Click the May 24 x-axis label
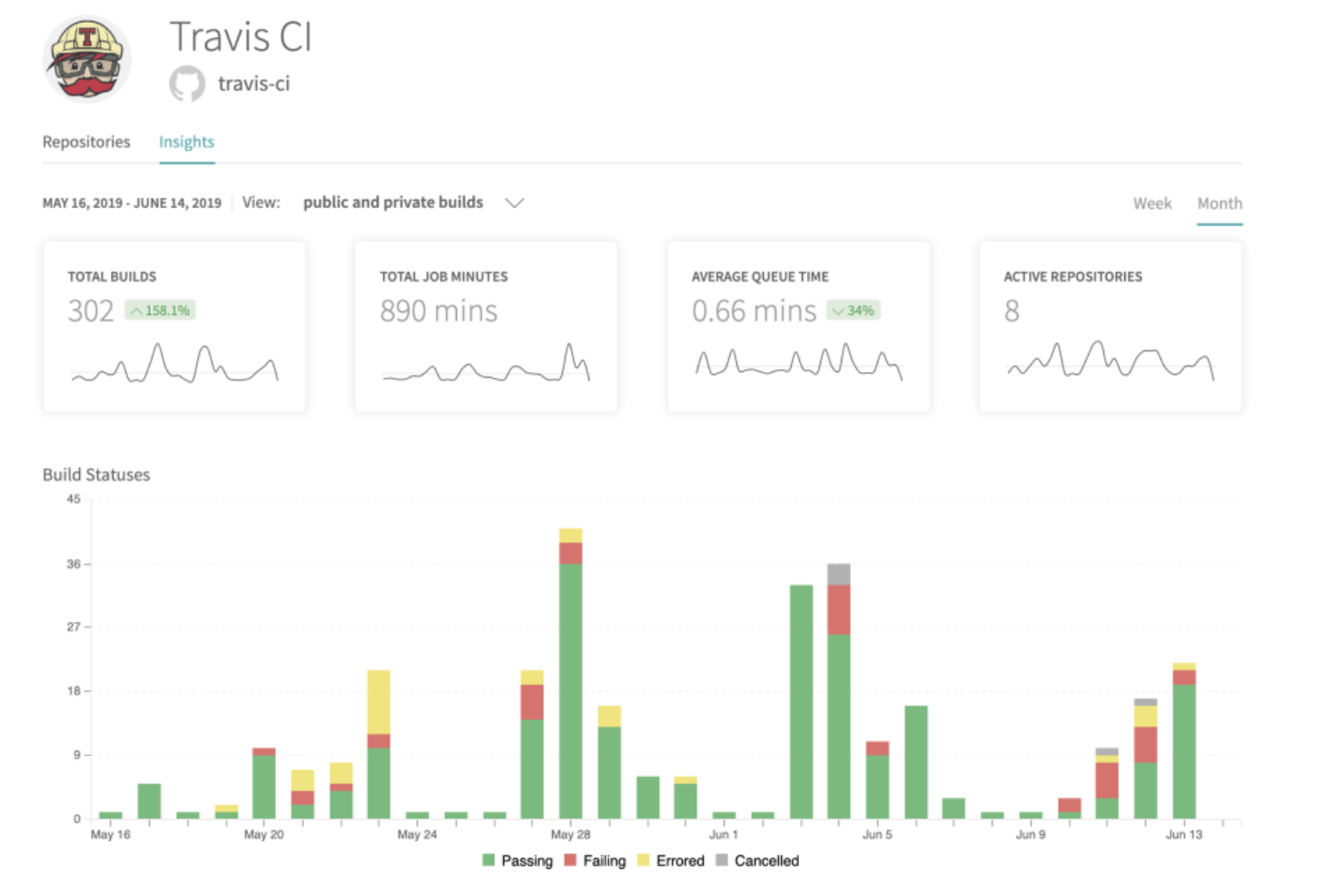Viewport: 1344px width, 896px height. 417,834
